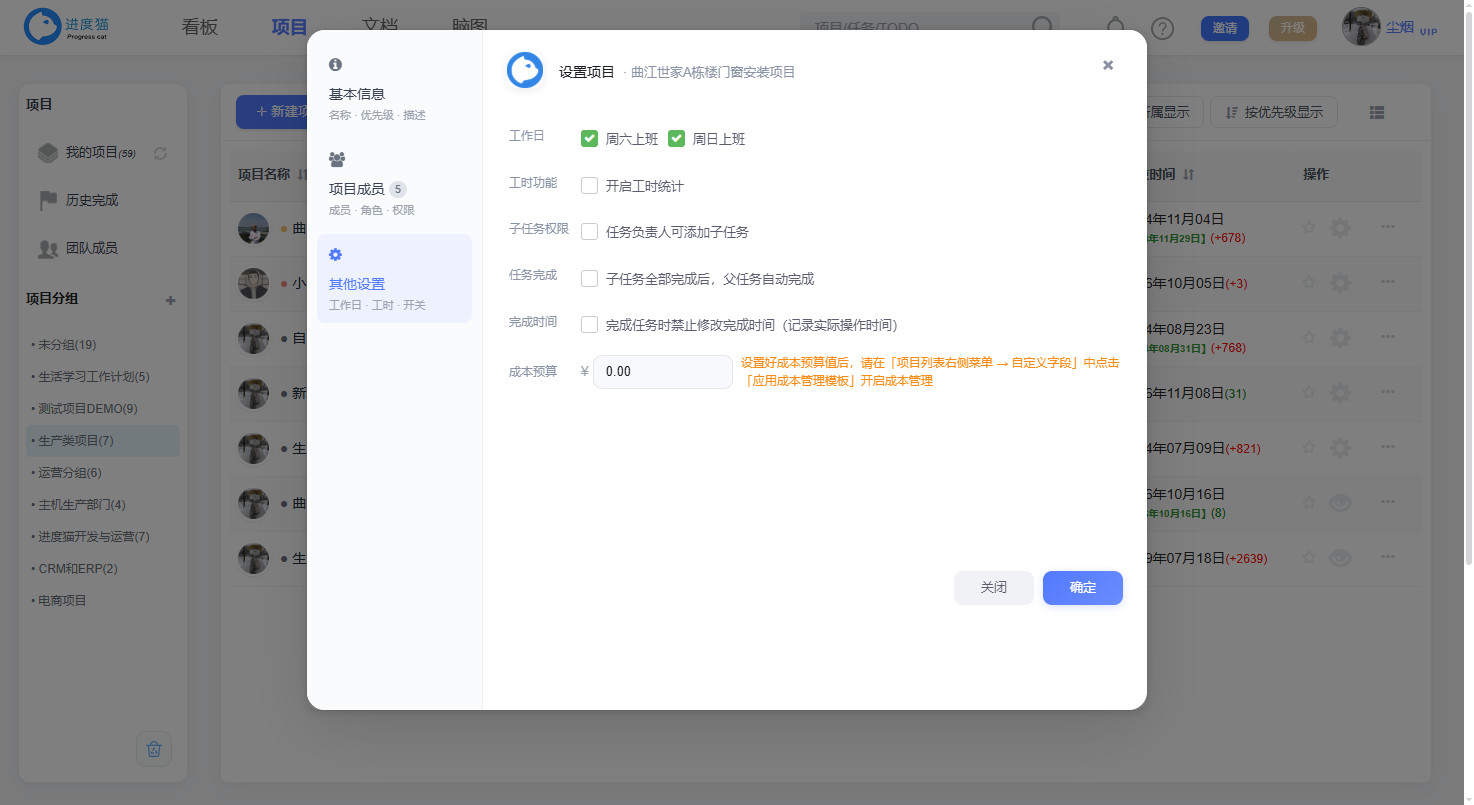The width and height of the screenshot is (1474, 805).
Task: Enable 开启工时统计 checkbox
Action: click(x=590, y=186)
